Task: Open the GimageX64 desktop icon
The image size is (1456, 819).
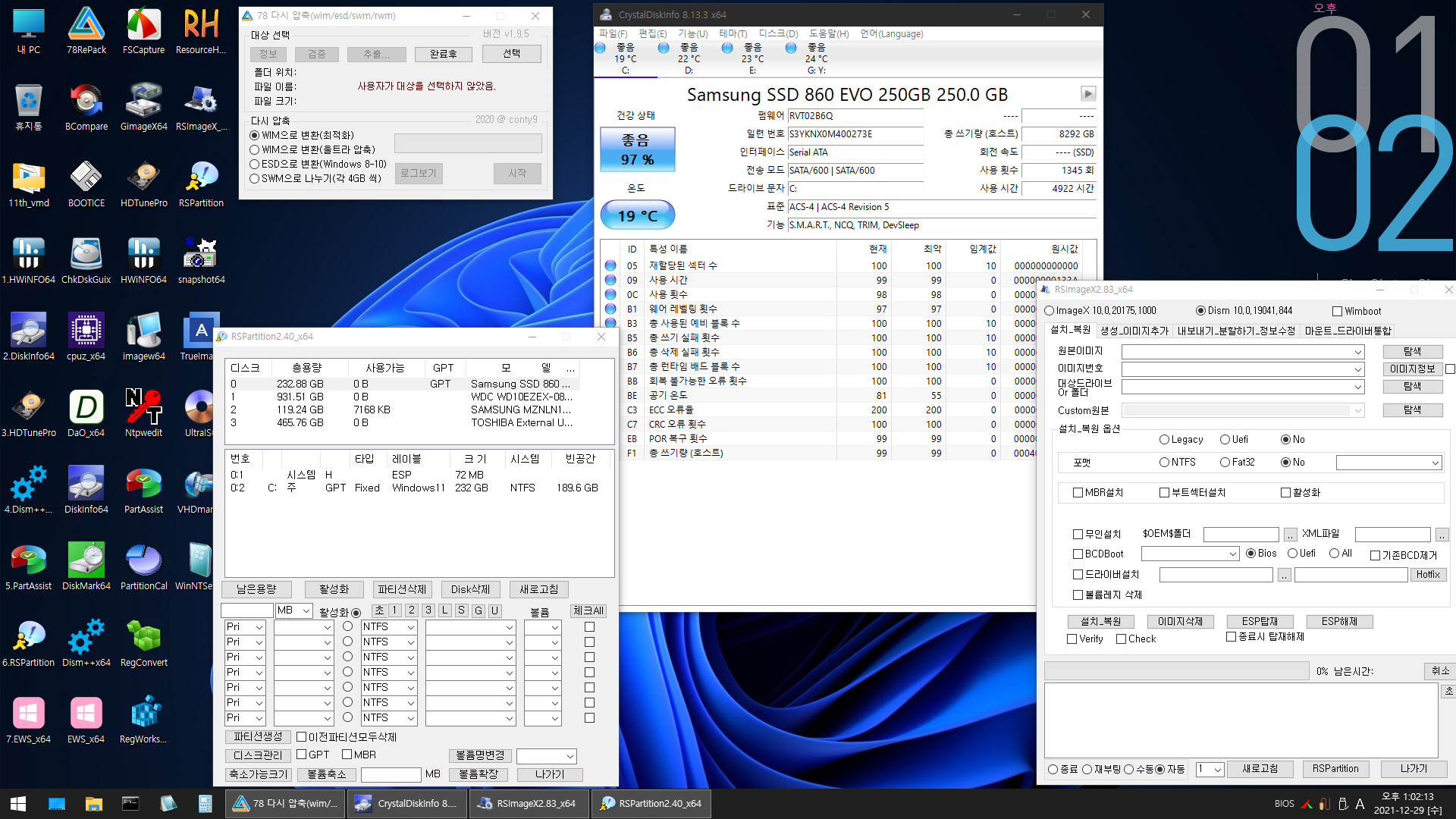Action: [x=143, y=107]
